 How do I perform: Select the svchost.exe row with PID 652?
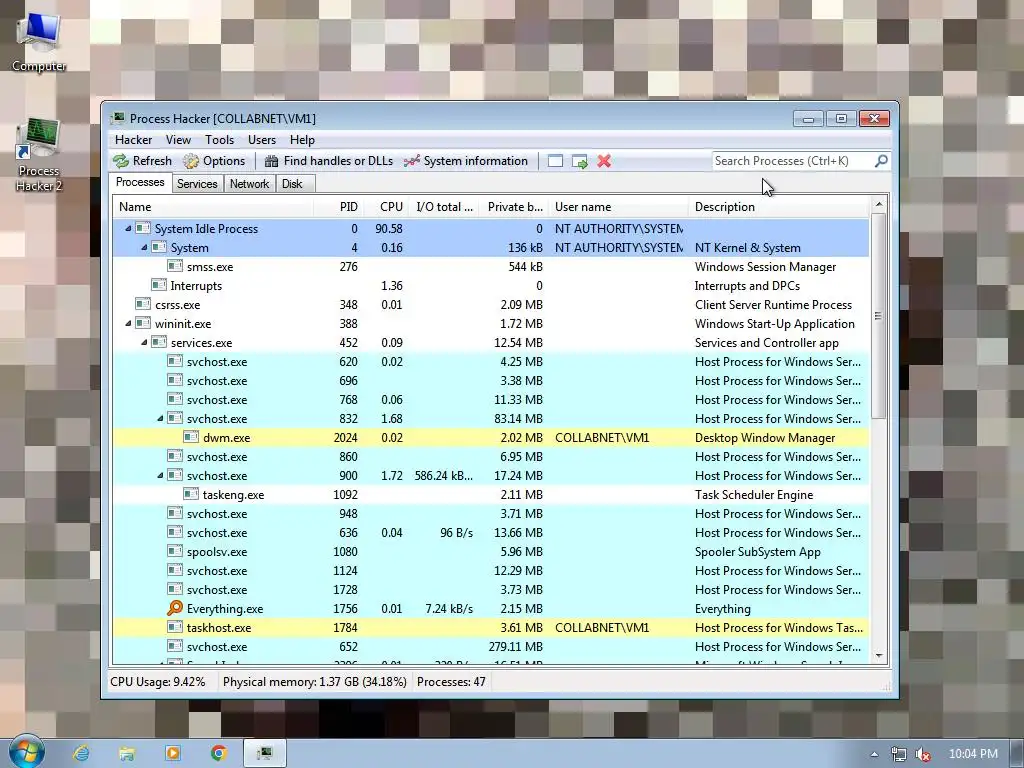[x=490, y=647]
